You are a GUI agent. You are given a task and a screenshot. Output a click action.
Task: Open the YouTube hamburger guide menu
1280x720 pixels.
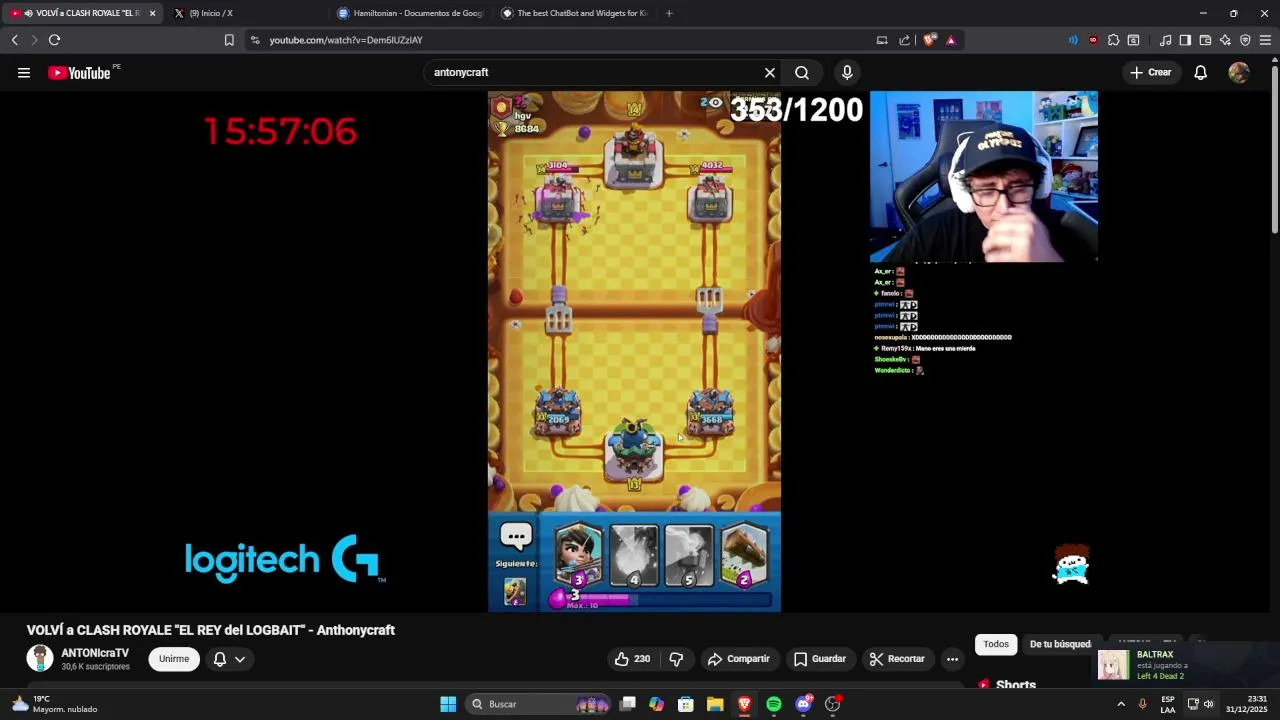(24, 72)
